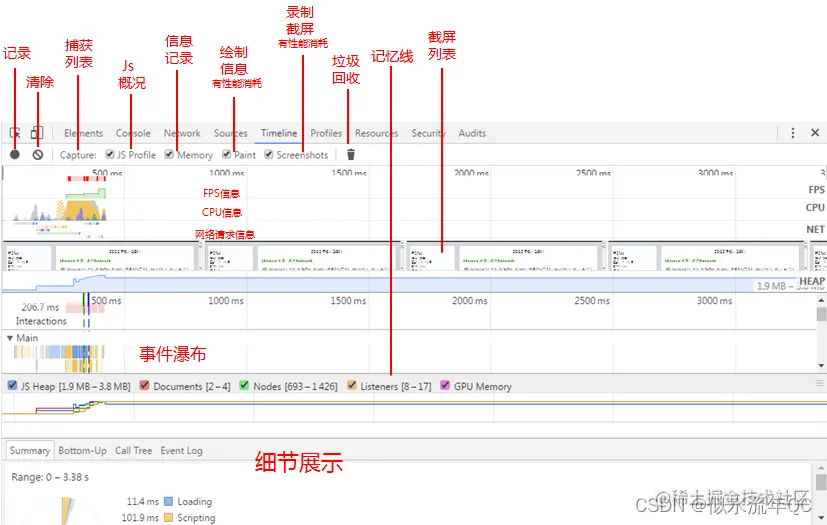Clear the timeline recording
The width and height of the screenshot is (827, 525).
point(37,155)
